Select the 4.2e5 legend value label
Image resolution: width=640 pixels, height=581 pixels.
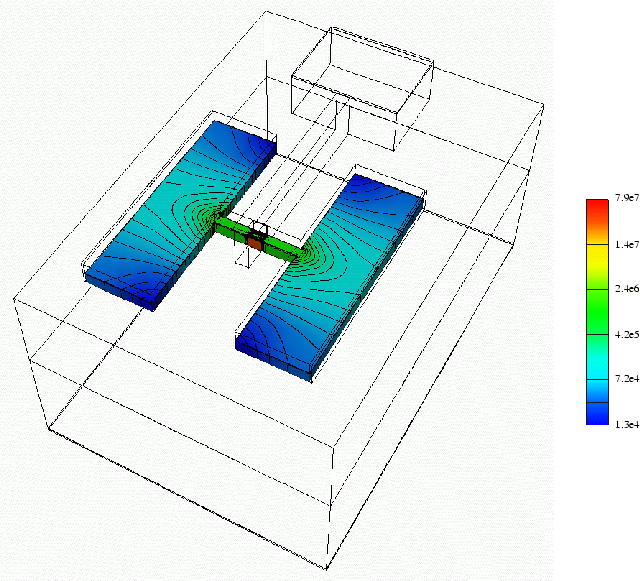tap(627, 334)
